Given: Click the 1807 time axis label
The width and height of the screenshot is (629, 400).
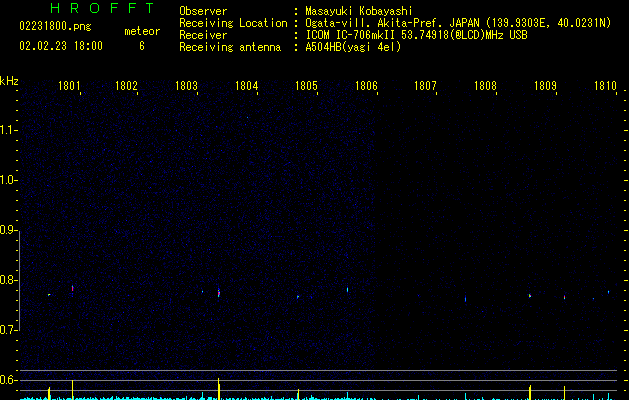Looking at the screenshot, I should coord(425,85).
